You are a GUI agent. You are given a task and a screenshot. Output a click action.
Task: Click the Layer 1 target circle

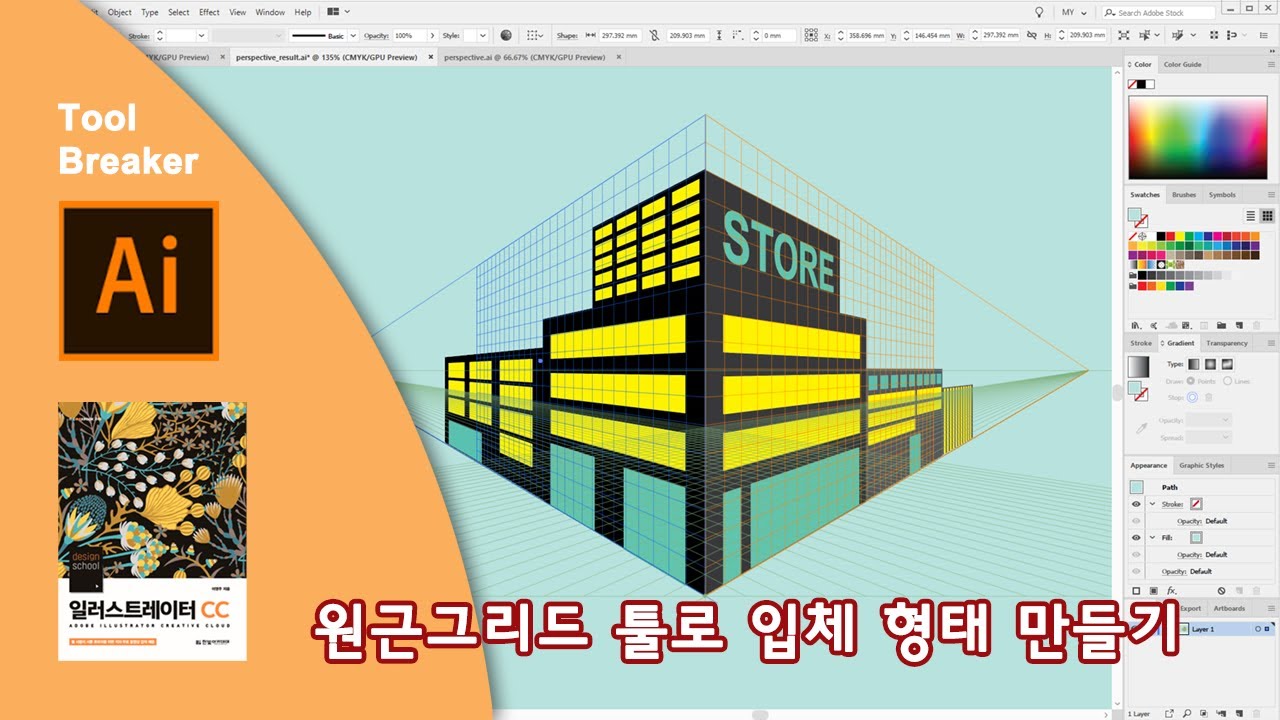(1257, 629)
